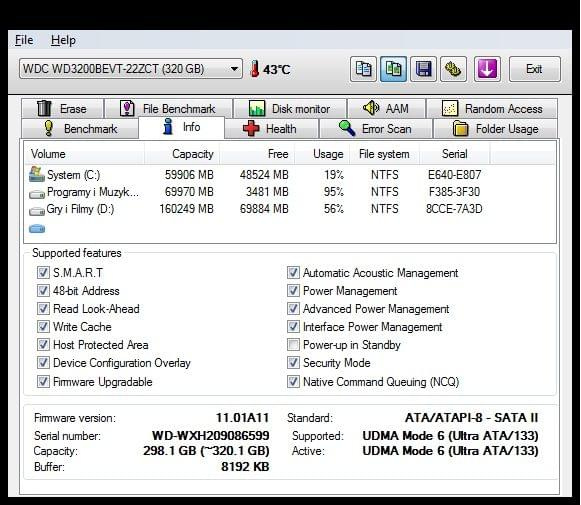Viewport: 581px width, 505px height.
Task: Click the options wrench toolbar icon
Action: 453,69
